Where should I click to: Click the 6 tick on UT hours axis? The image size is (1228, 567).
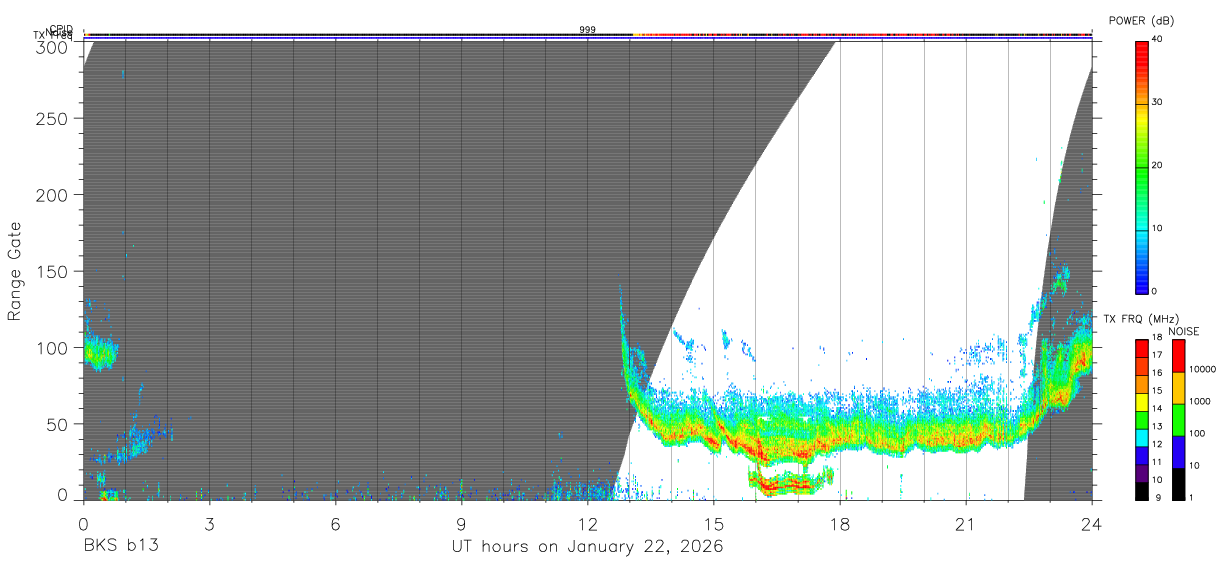(335, 523)
